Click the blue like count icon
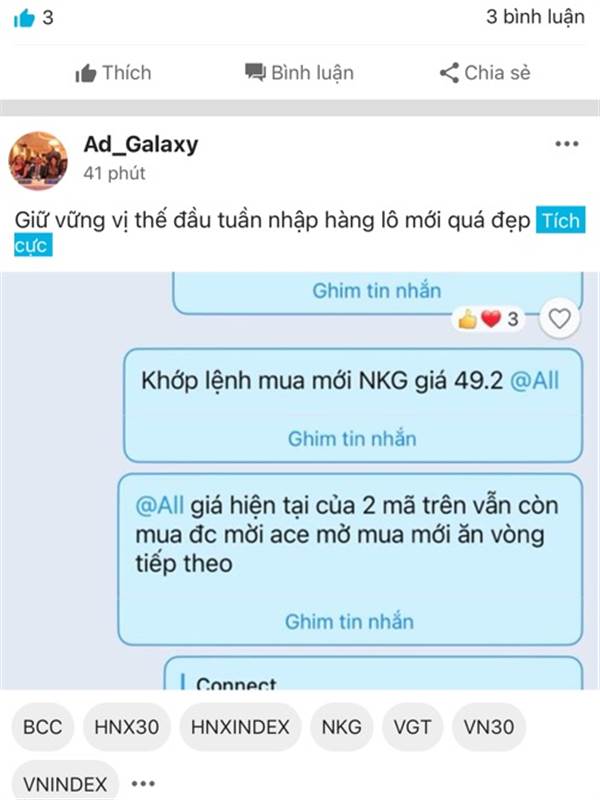The width and height of the screenshot is (600, 800). (24, 18)
